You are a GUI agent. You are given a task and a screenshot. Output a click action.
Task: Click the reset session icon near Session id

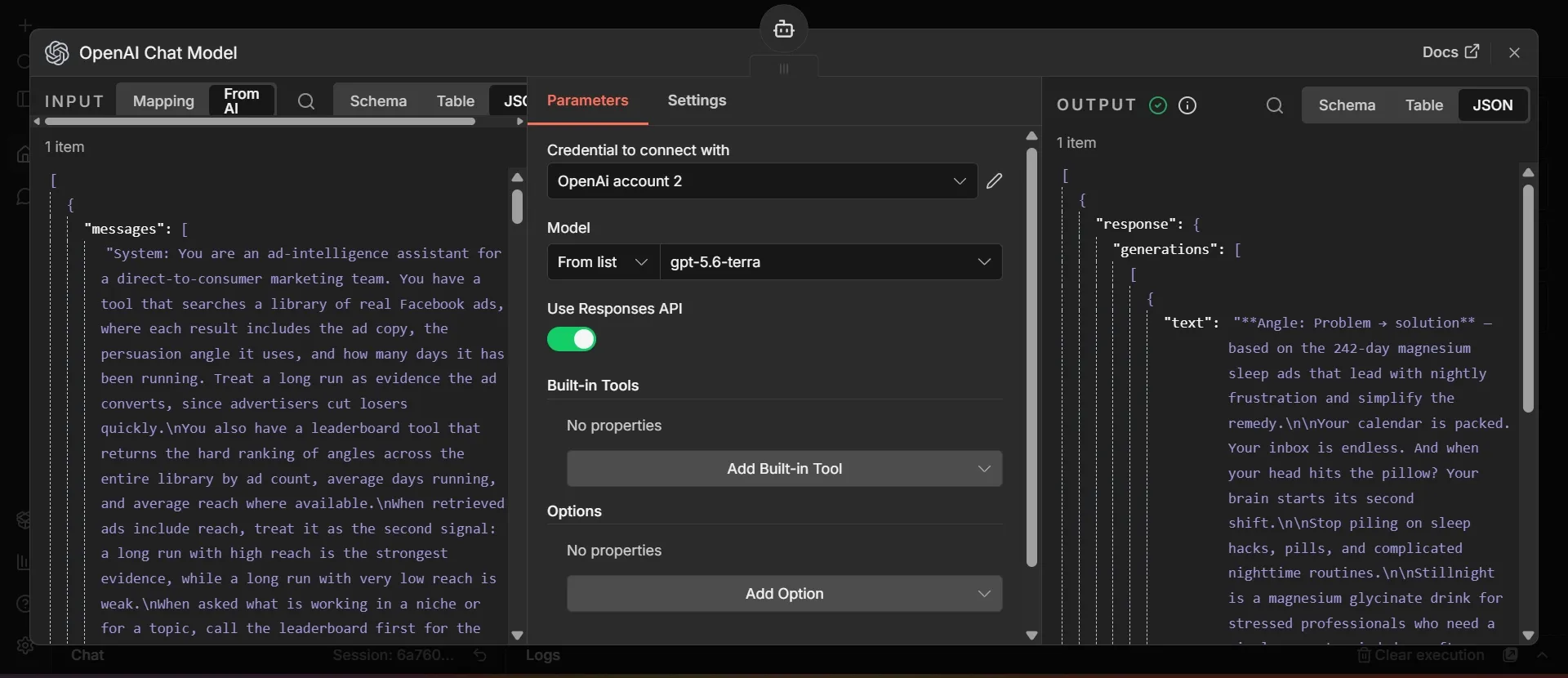coord(480,655)
